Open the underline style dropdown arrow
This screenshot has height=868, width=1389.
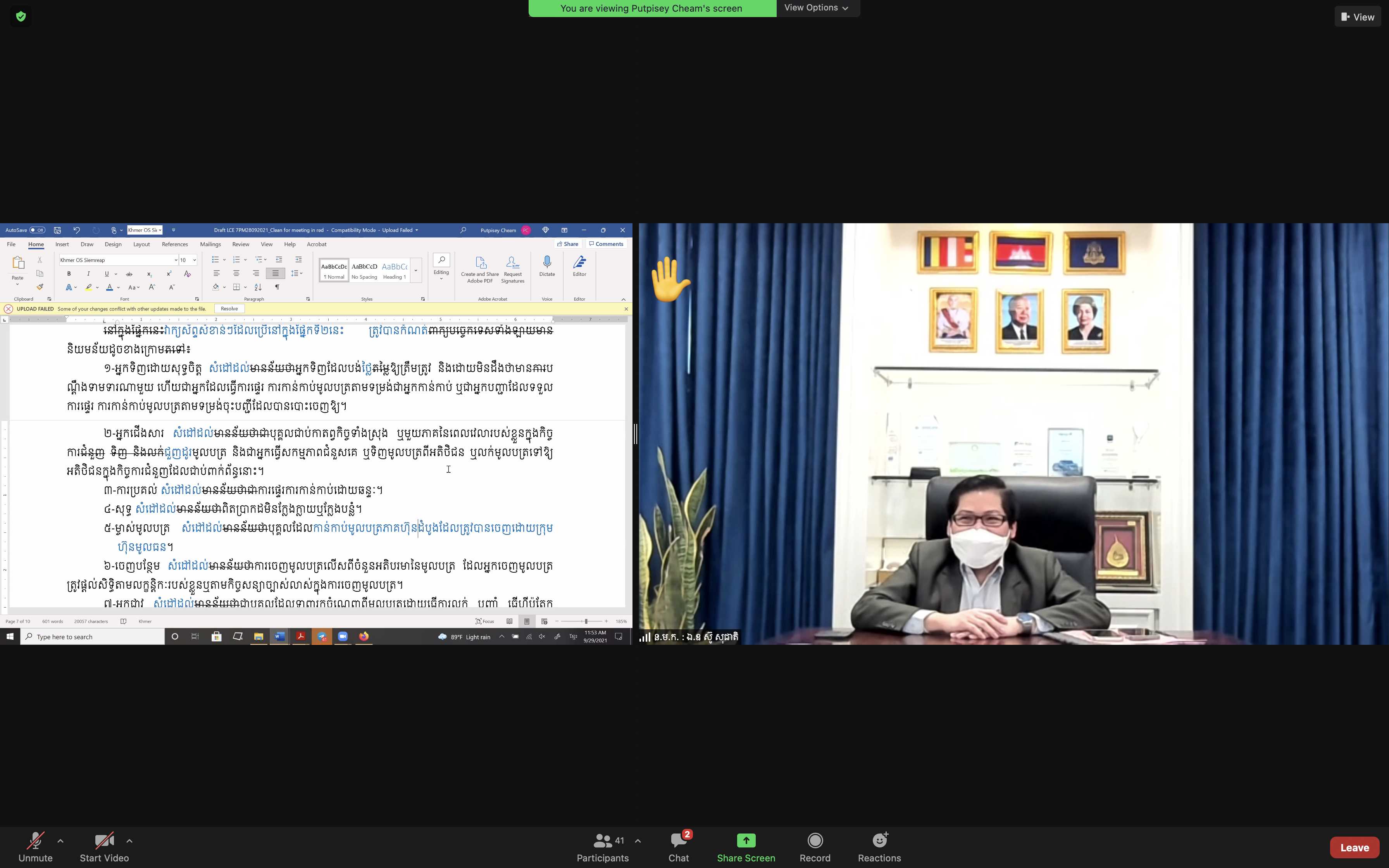[x=115, y=274]
